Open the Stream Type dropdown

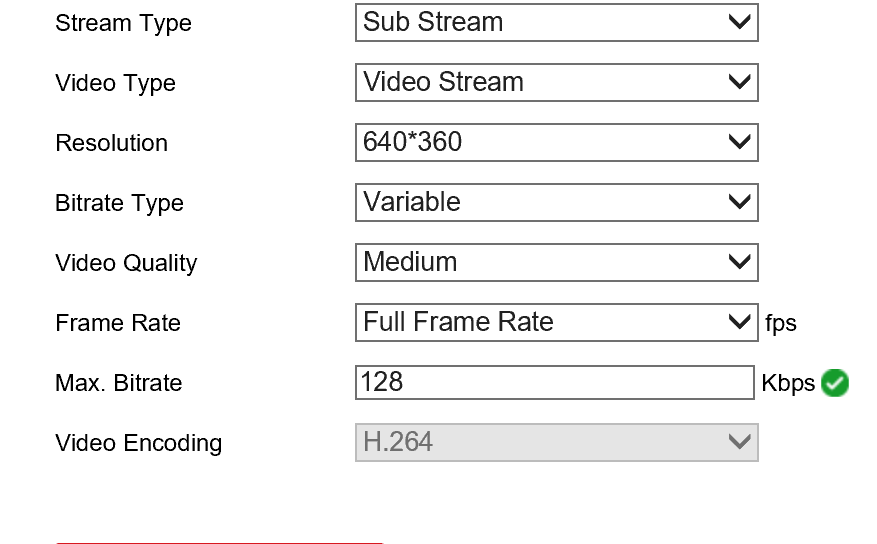point(556,22)
